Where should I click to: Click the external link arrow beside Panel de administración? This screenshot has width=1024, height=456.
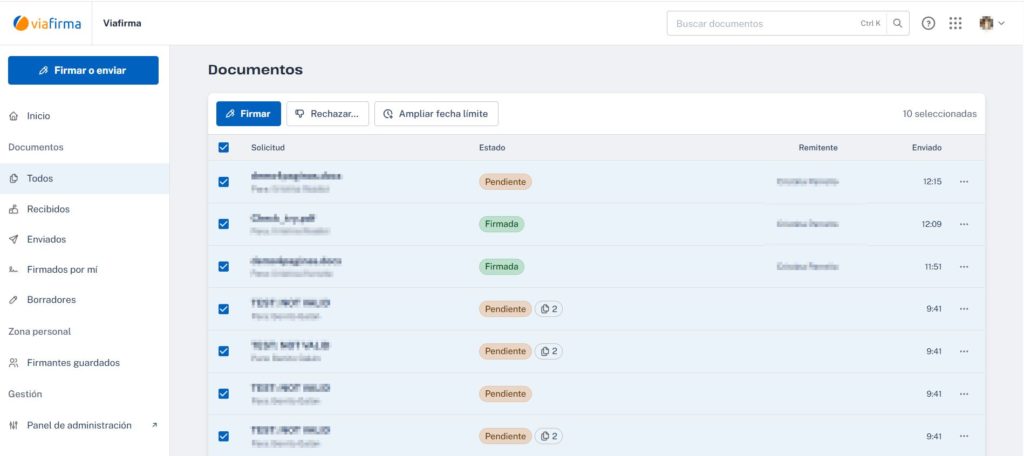tap(154, 425)
